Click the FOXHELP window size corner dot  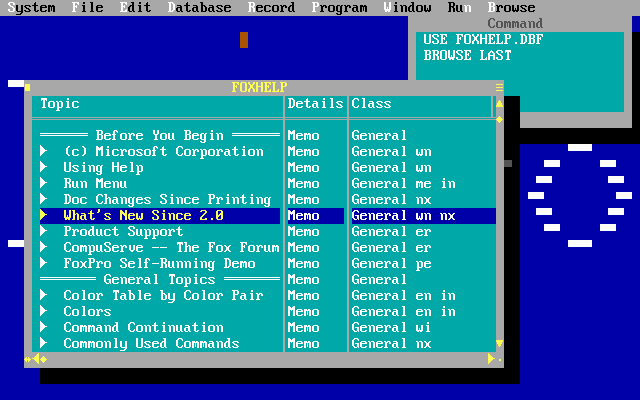(x=500, y=360)
